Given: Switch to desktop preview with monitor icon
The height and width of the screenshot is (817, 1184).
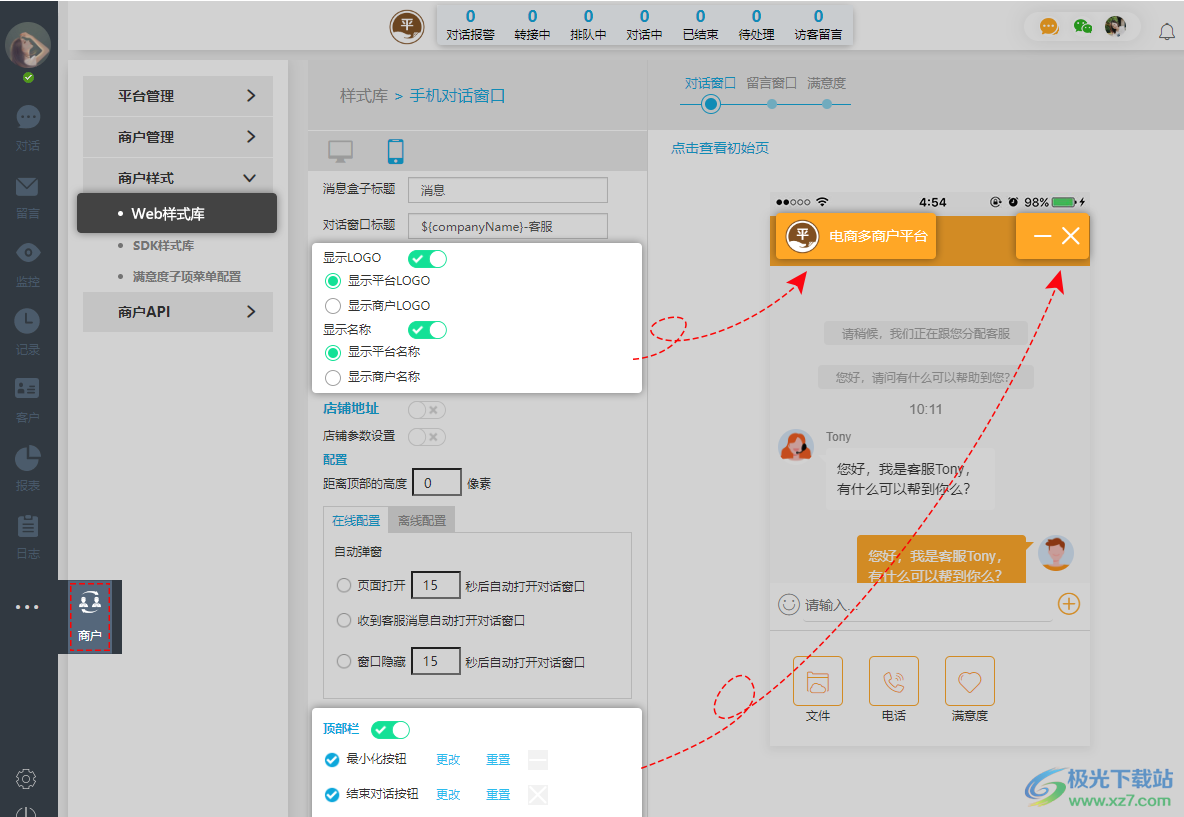Looking at the screenshot, I should click(340, 150).
